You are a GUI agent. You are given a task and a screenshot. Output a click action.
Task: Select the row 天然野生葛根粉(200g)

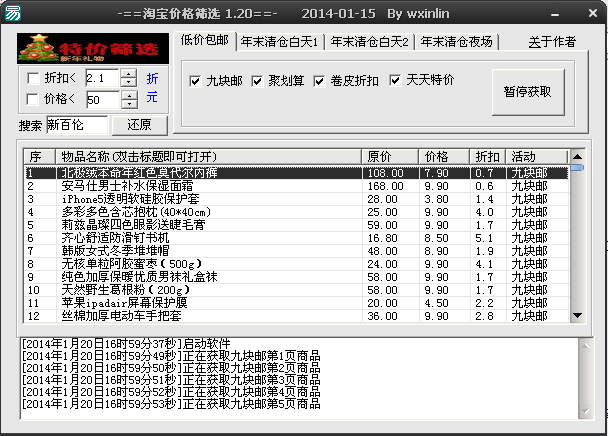point(297,290)
